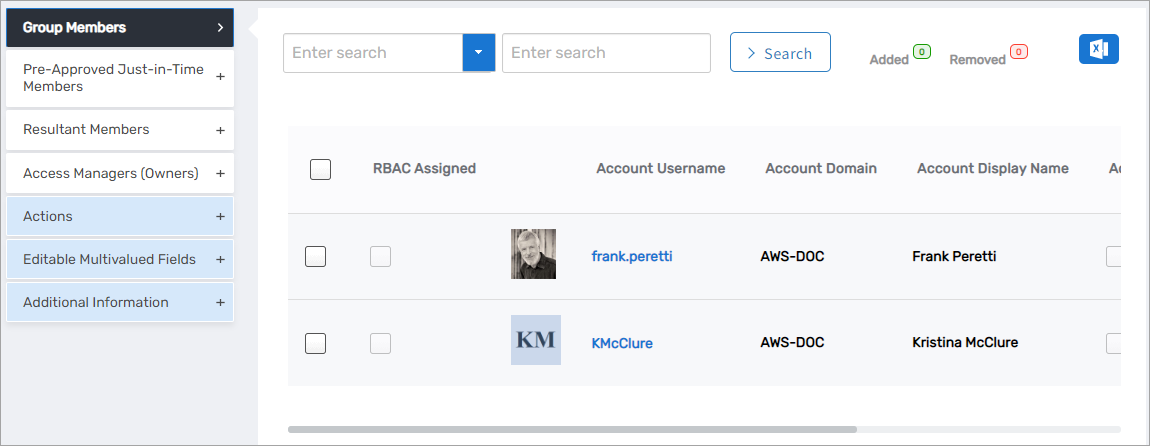Click the Excel export icon
The height and width of the screenshot is (446, 1150).
pos(1098,49)
